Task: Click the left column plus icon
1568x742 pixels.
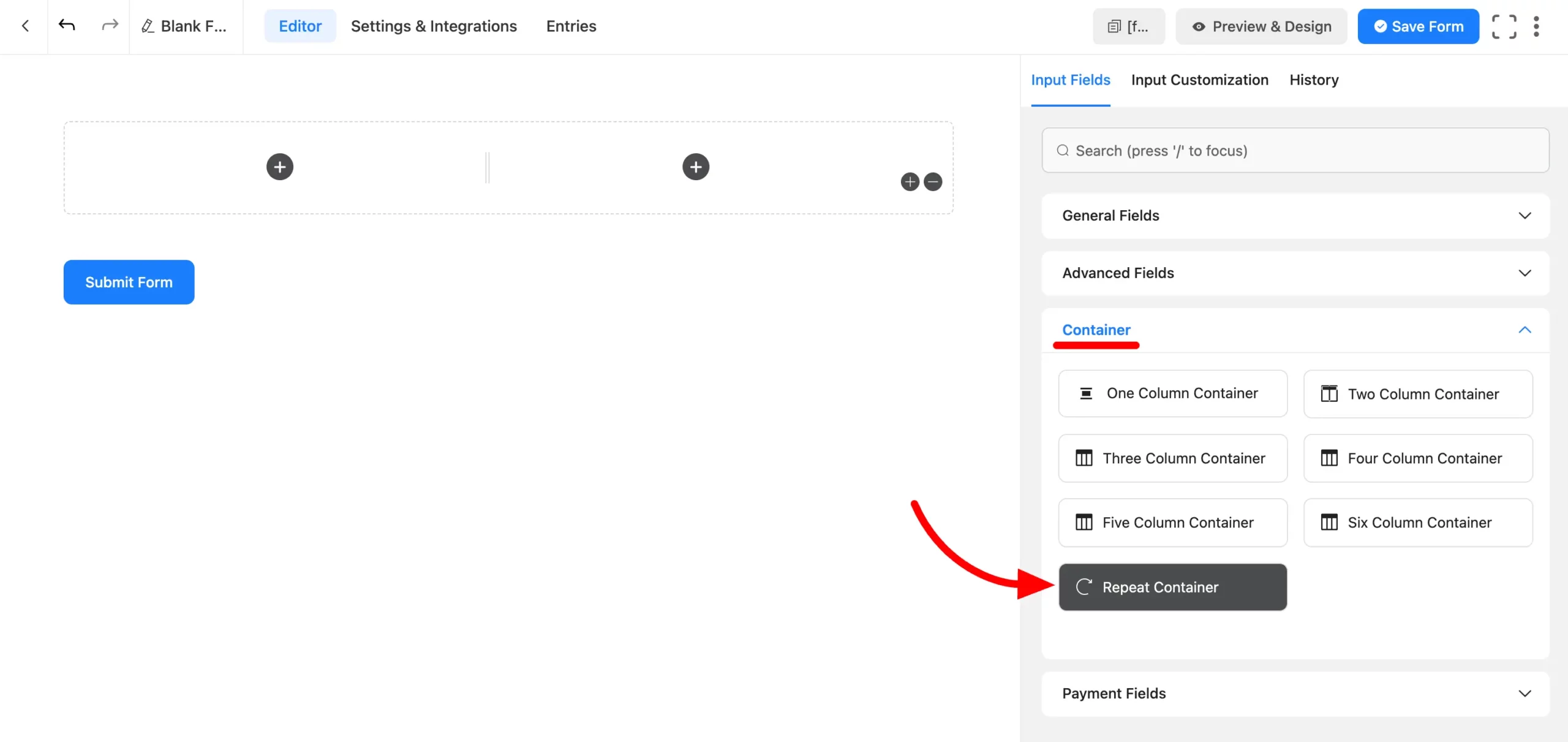Action: click(x=280, y=167)
